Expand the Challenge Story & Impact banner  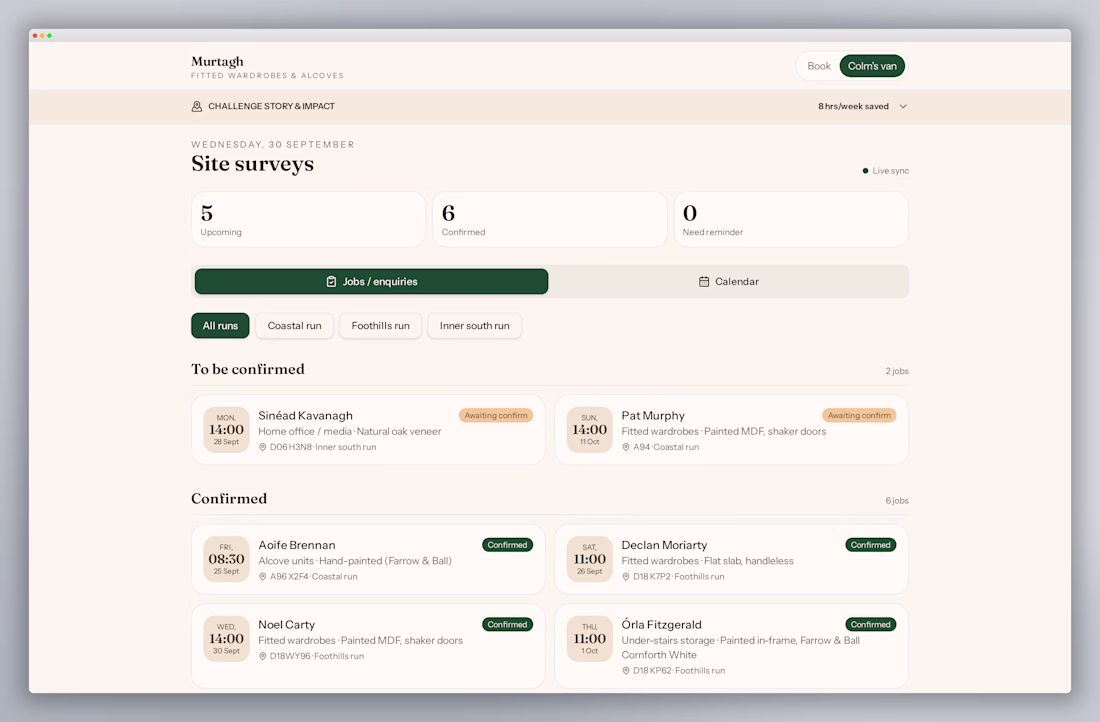[550, 107]
